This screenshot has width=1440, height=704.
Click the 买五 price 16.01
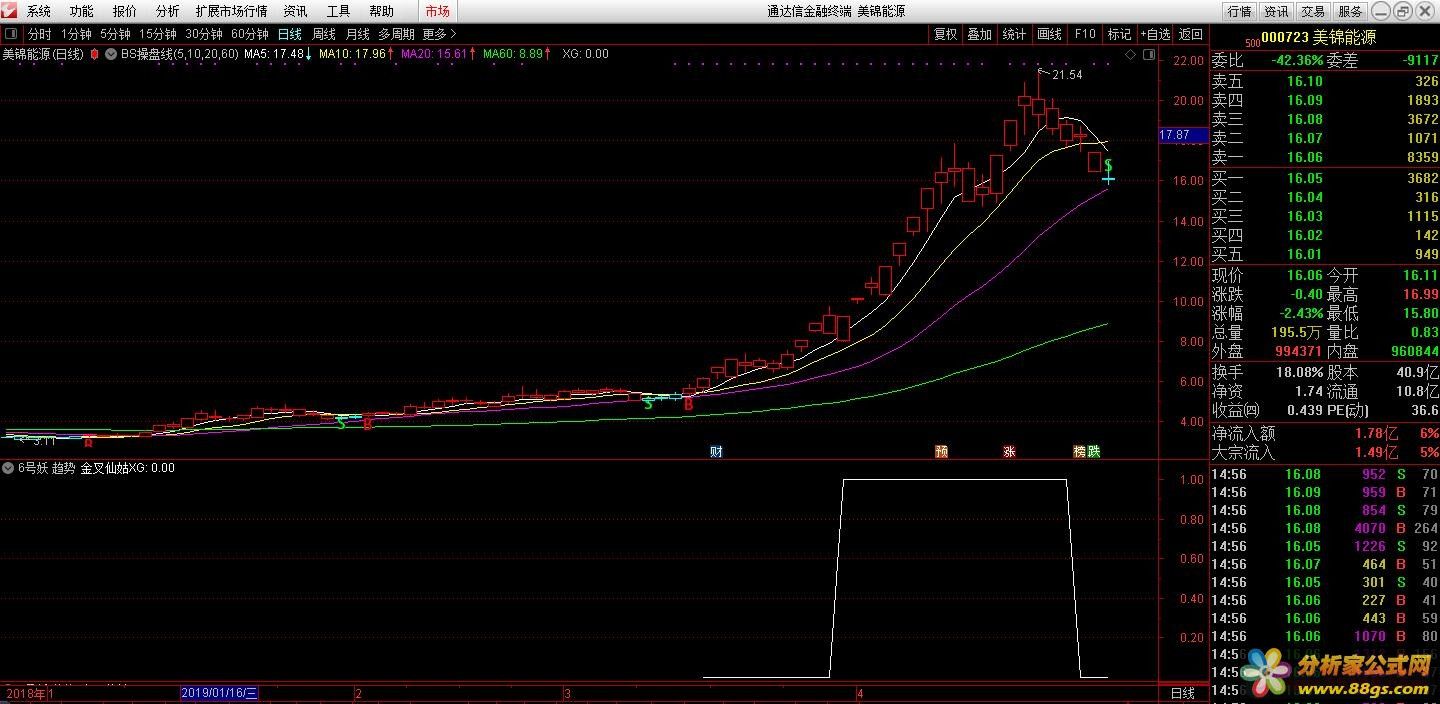1304,254
